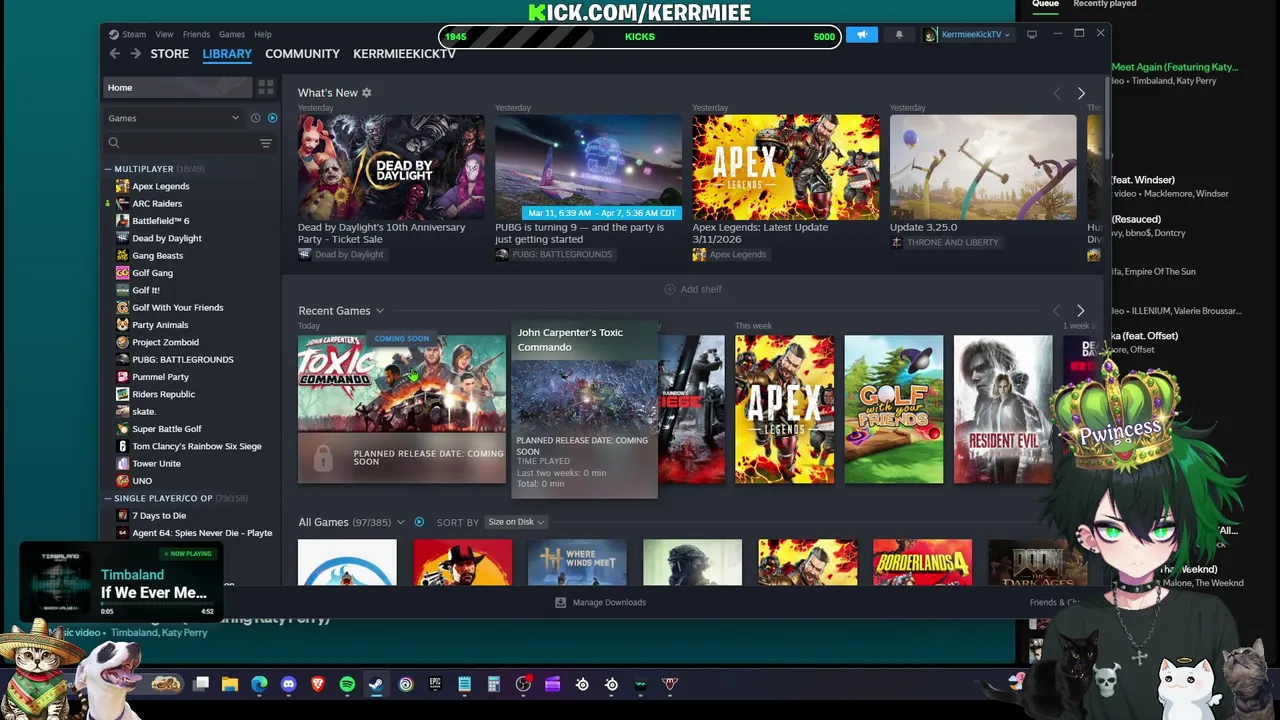Switch to the STORE tab
Screen dimensions: 1280x720
[169, 54]
